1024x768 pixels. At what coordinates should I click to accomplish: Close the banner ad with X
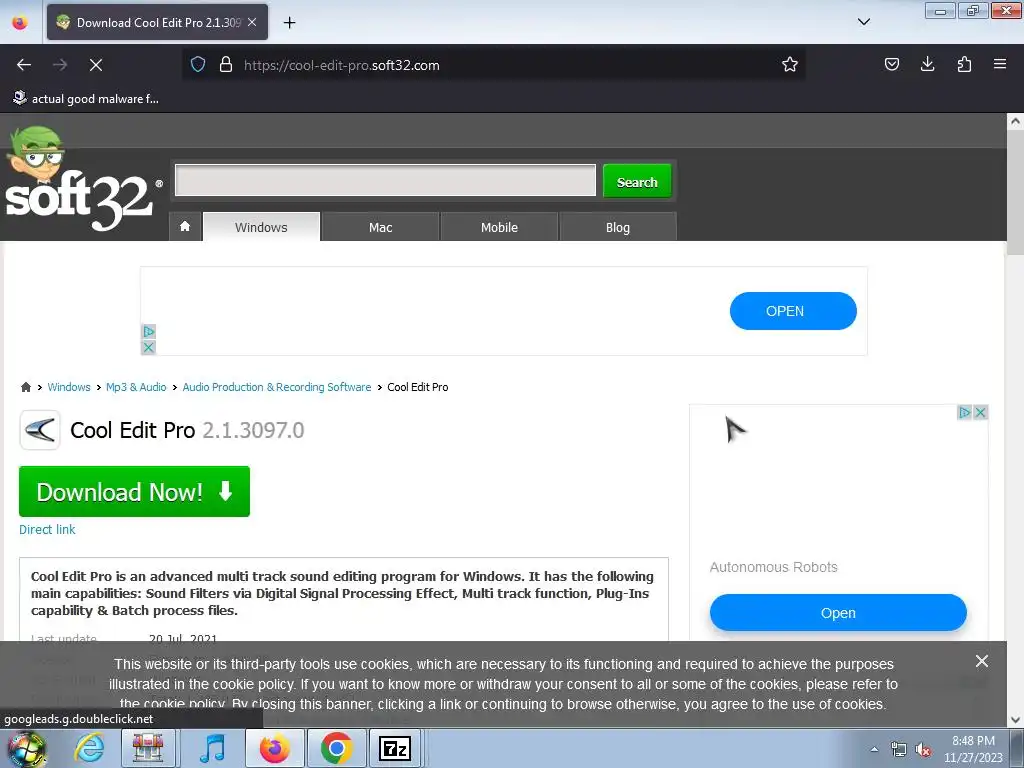[x=148, y=347]
